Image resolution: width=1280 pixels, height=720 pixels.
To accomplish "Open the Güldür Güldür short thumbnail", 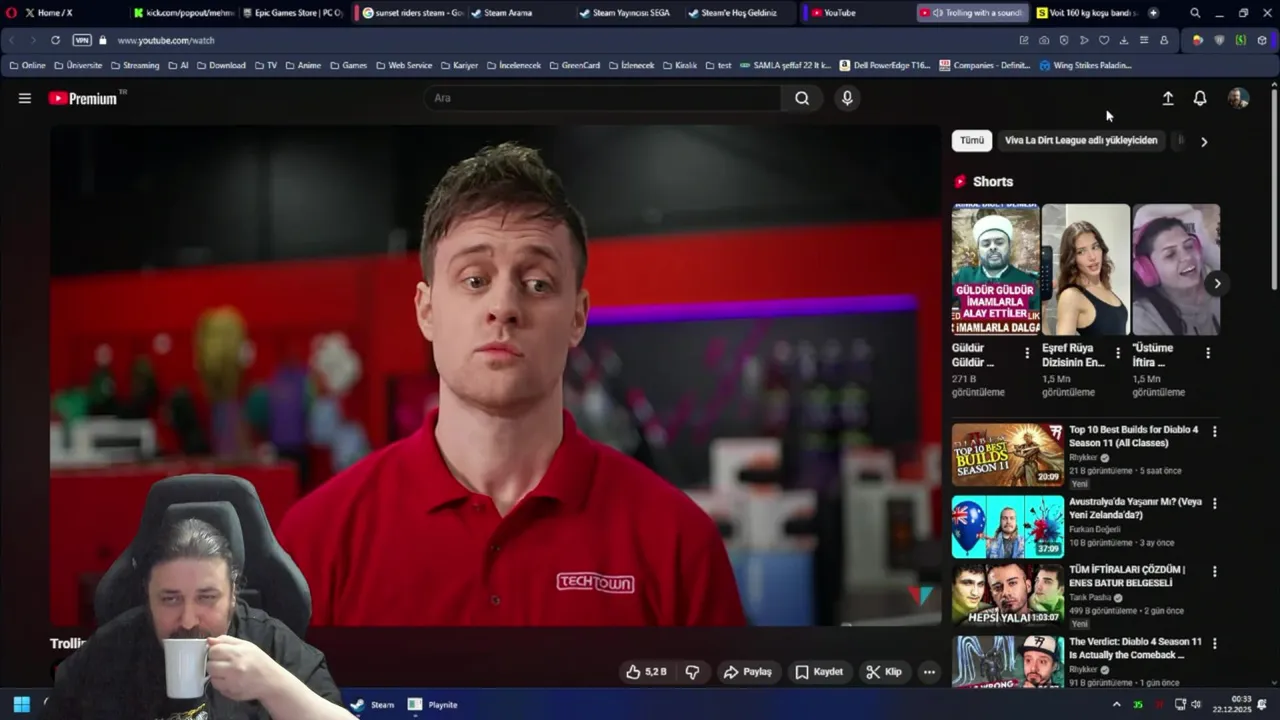I will (996, 270).
